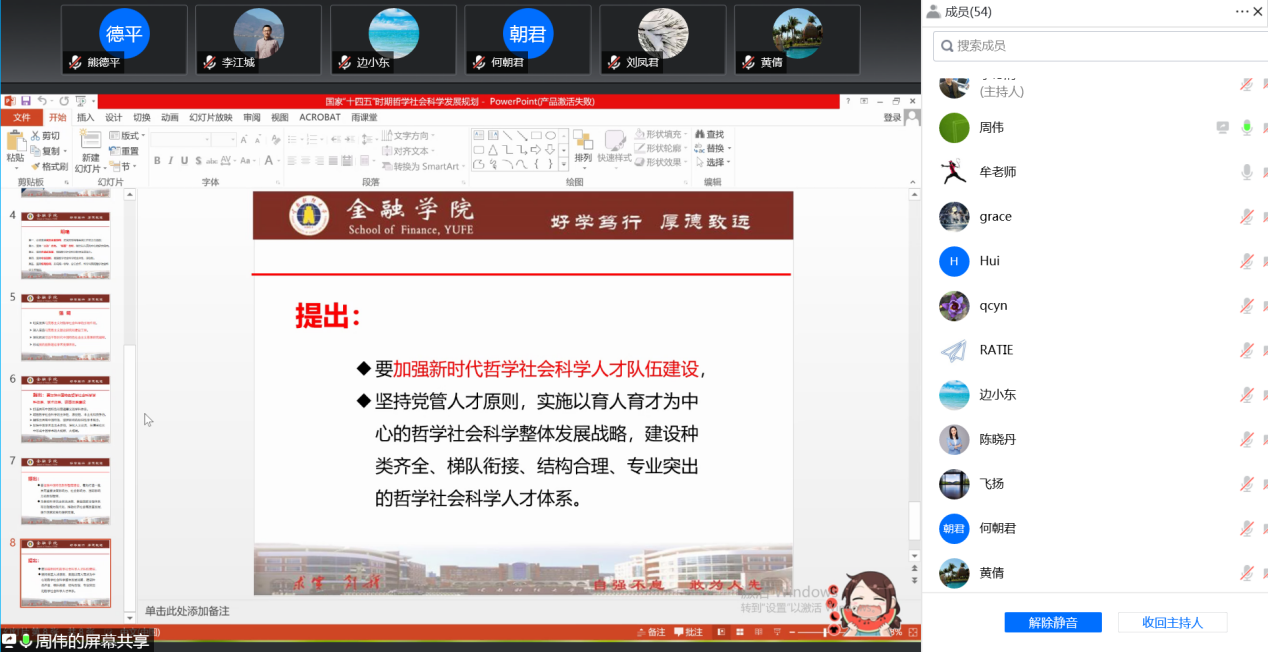Click the Unmute (解除静音) button
Screen dimensions: 1268x652
click(x=1052, y=622)
